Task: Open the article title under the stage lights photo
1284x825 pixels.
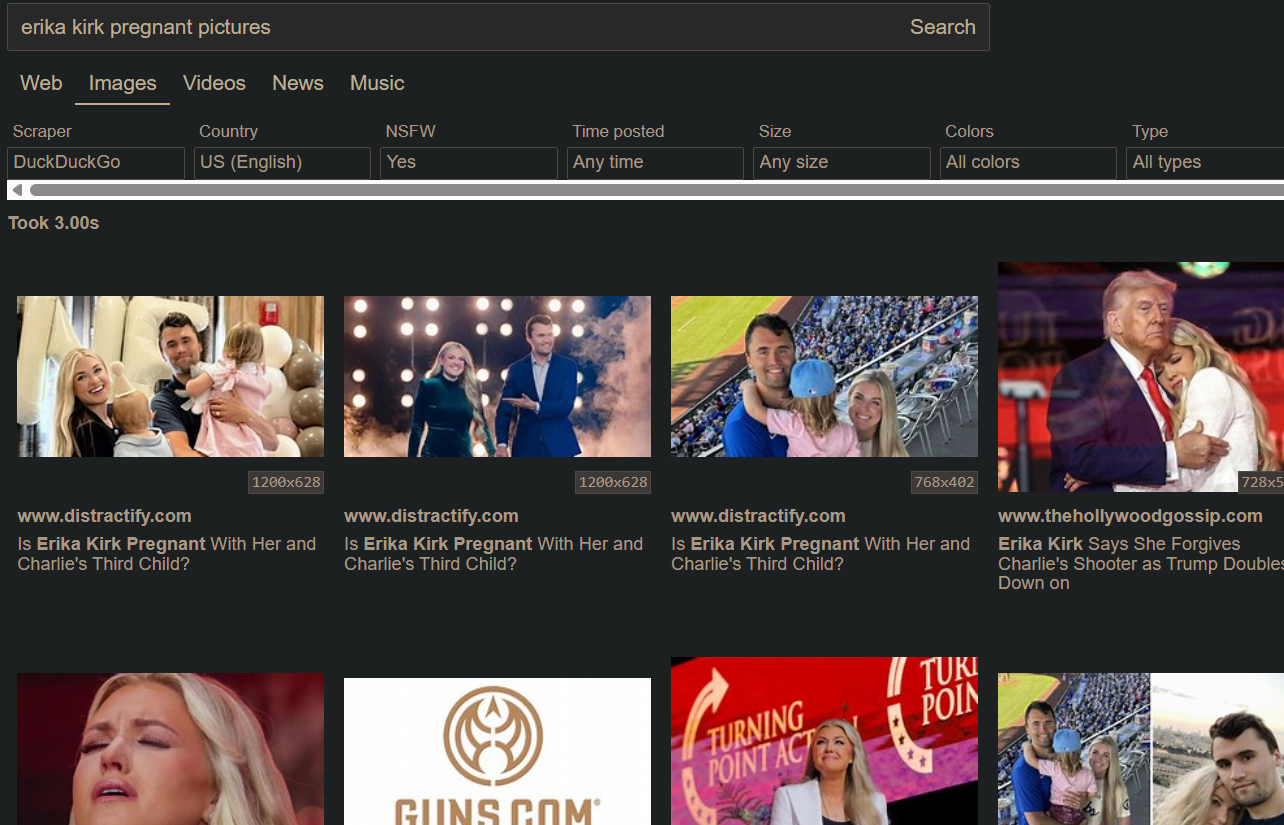Action: [494, 554]
